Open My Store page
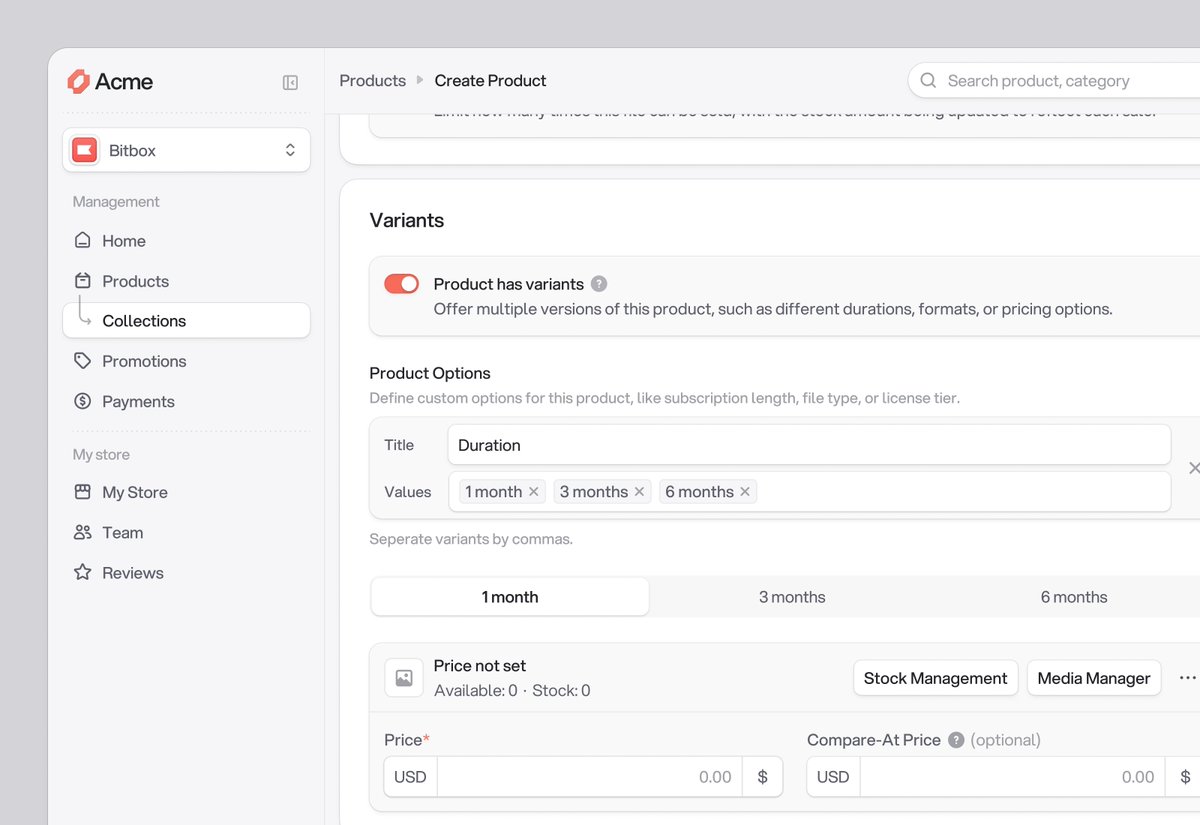Screen dimensions: 1200x825 pos(186,492)
